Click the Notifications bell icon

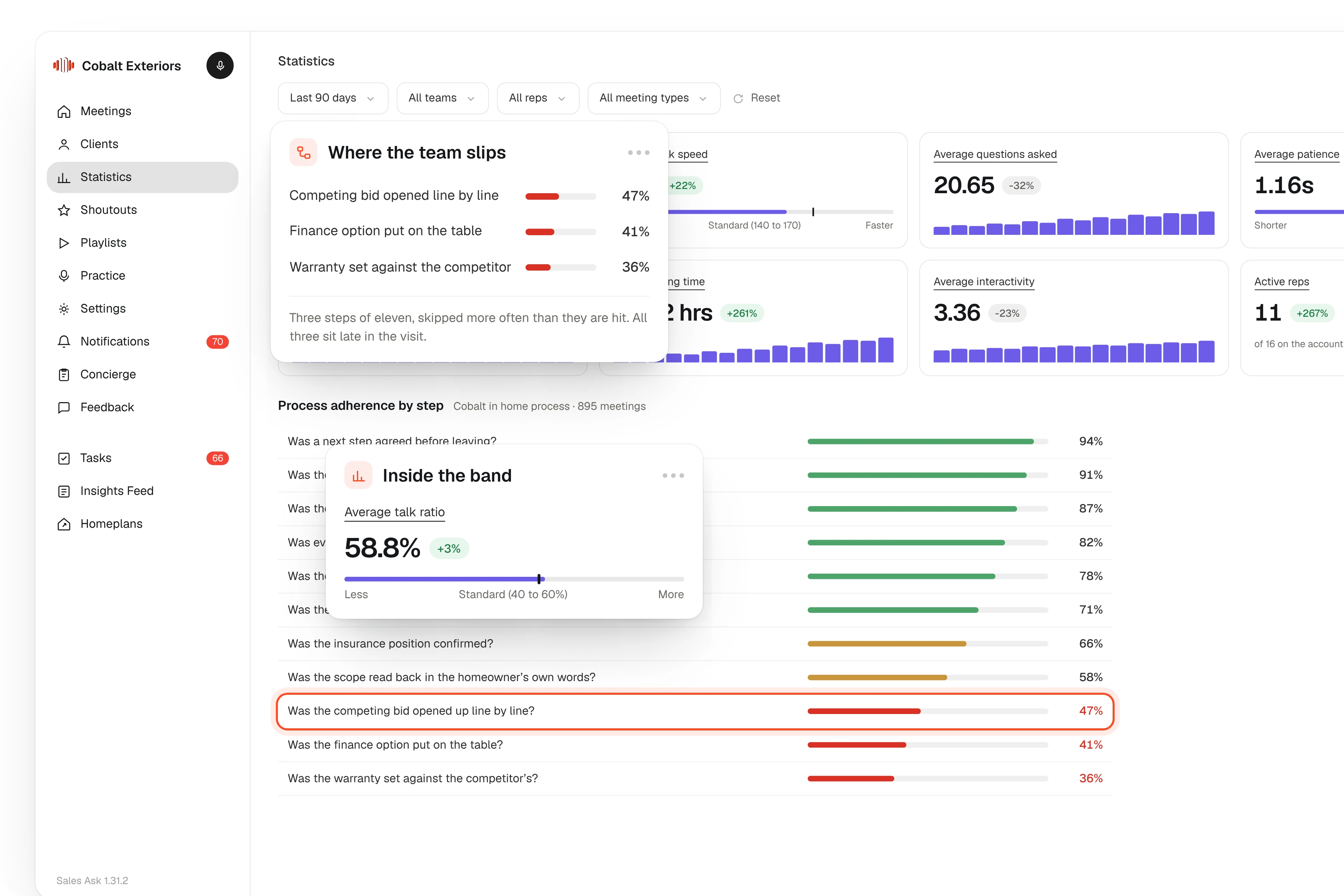click(64, 342)
